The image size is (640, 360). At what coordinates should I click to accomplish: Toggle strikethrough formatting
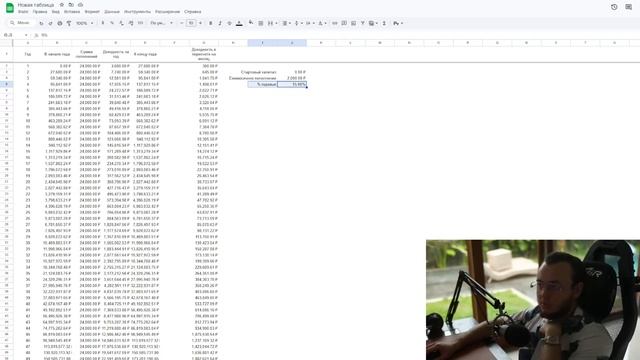pyautogui.click(x=229, y=23)
